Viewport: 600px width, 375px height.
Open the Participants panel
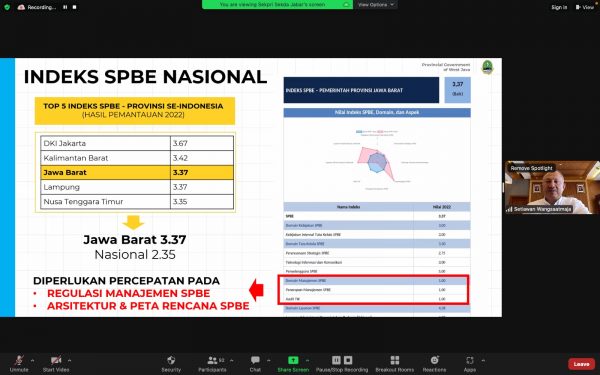point(212,363)
